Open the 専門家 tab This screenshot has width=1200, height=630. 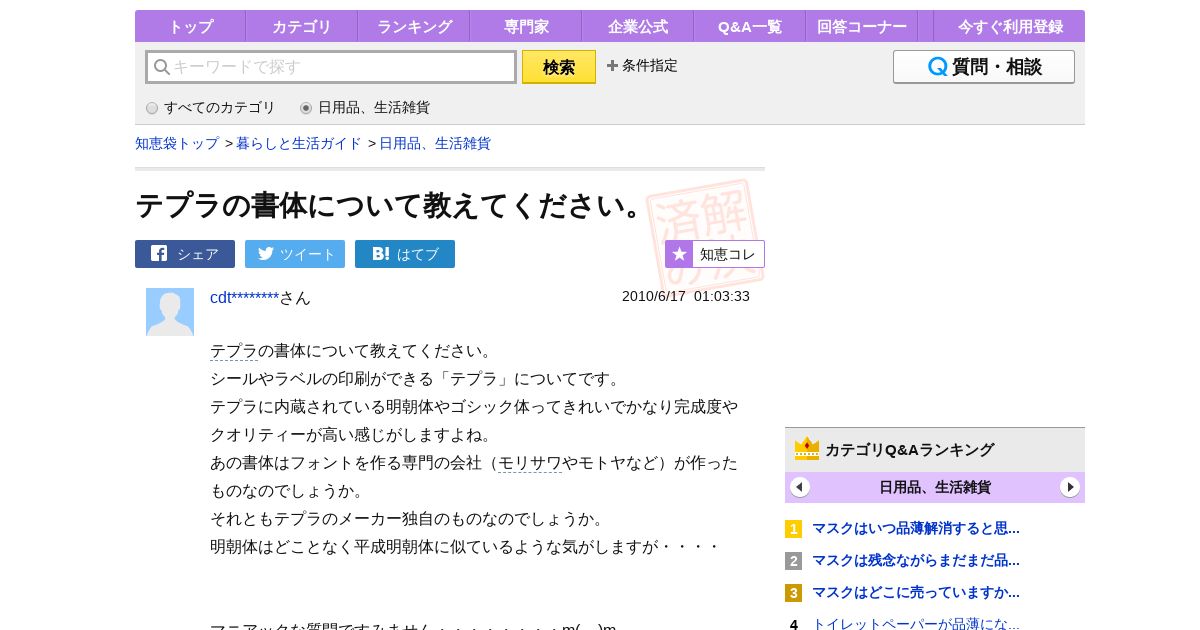526,27
